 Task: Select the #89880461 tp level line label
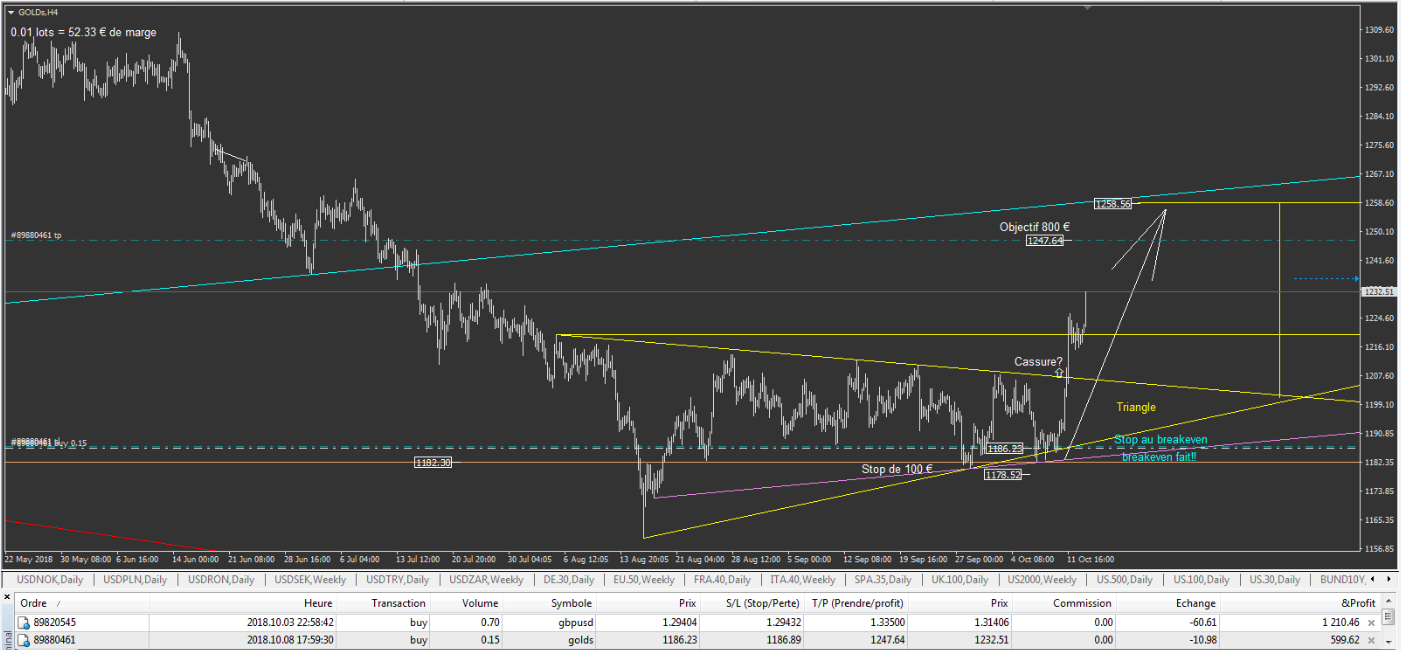click(x=36, y=236)
